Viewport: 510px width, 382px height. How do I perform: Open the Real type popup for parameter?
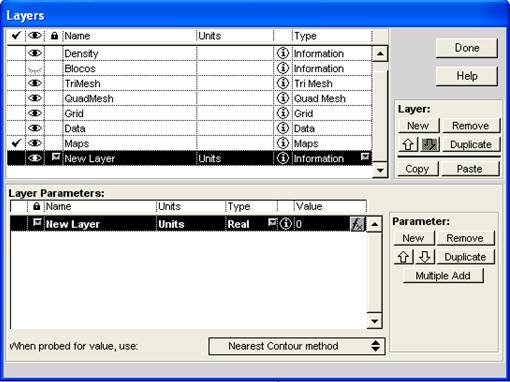[273, 222]
